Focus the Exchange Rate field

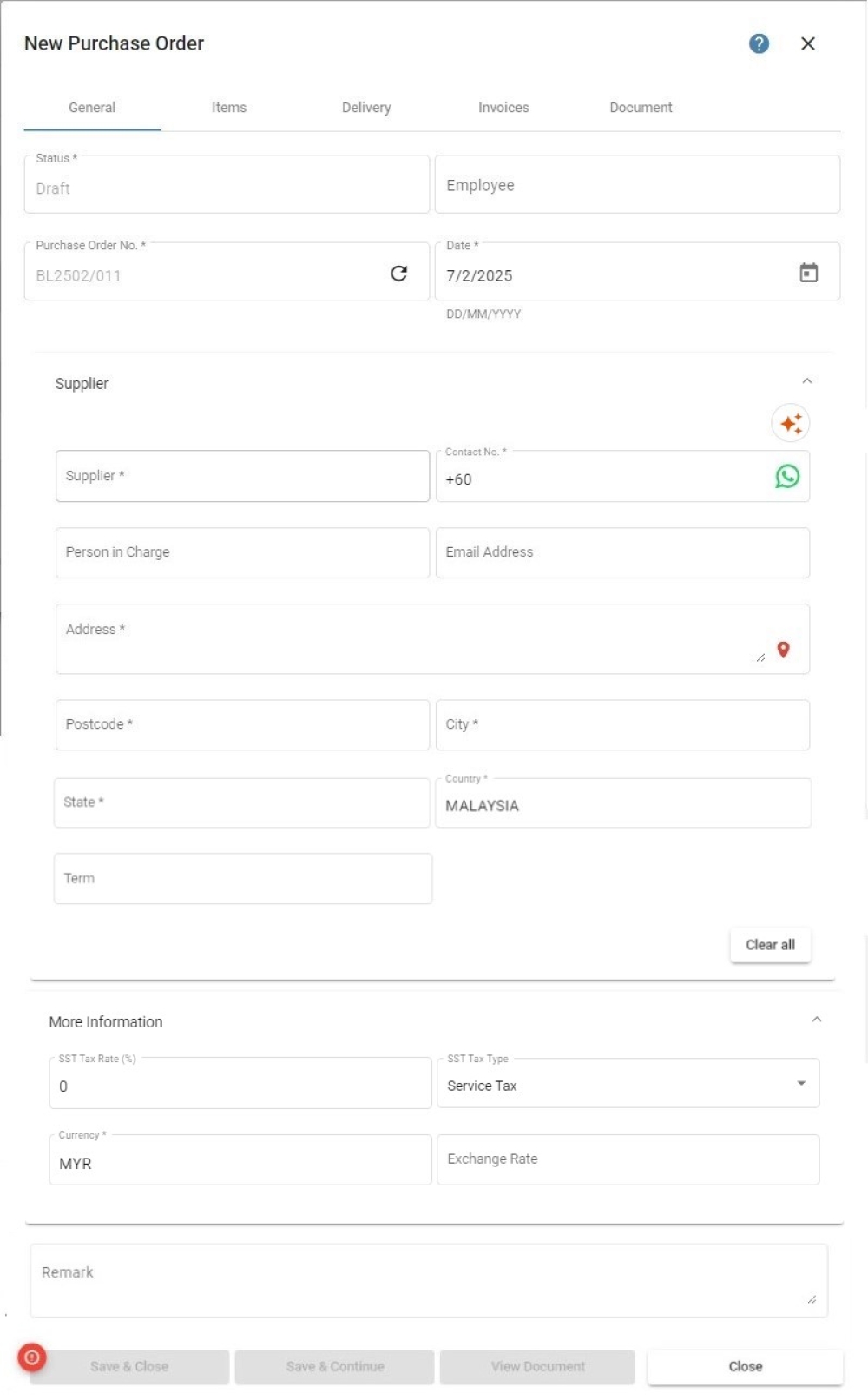click(x=628, y=1159)
